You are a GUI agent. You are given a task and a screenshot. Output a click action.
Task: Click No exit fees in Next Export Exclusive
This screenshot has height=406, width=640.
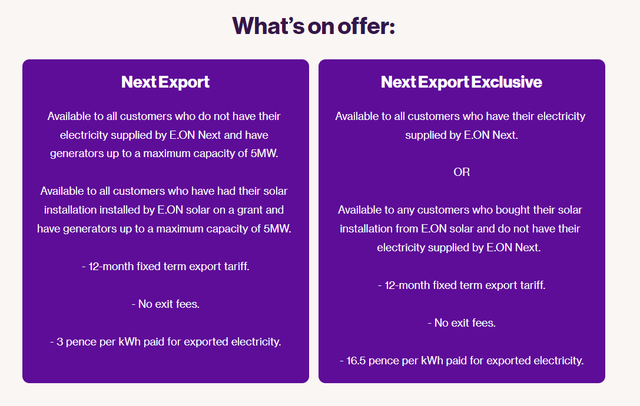pos(462,323)
